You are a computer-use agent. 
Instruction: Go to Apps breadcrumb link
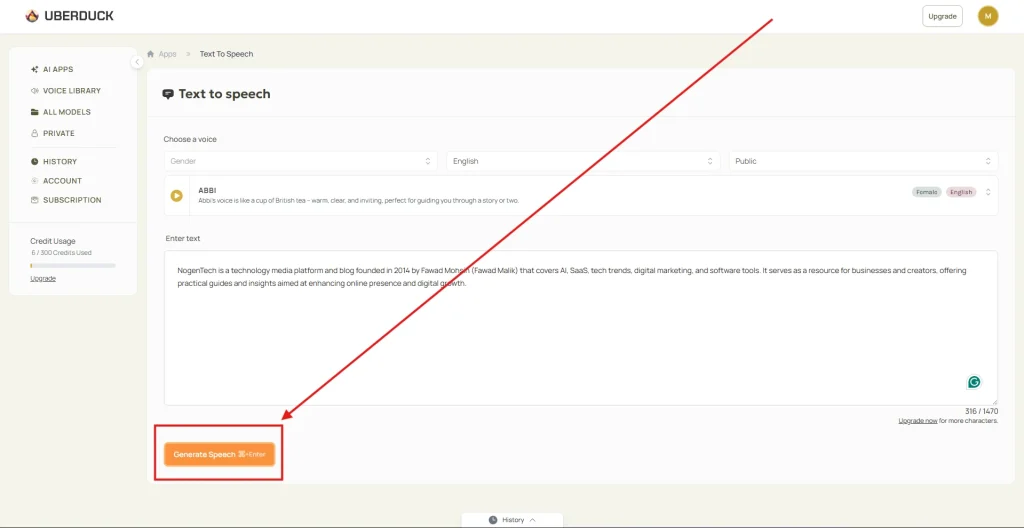coord(168,54)
